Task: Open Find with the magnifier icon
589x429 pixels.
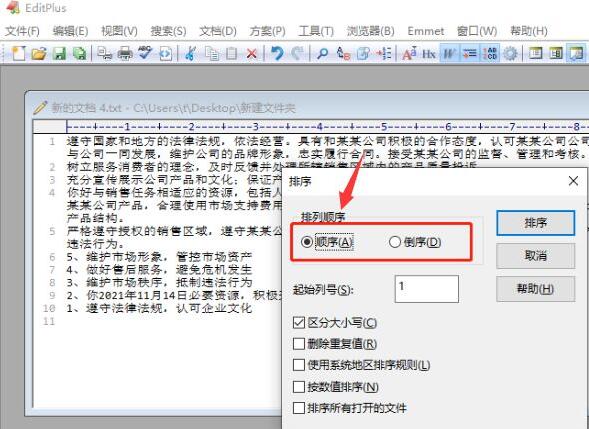Action: click(x=322, y=54)
